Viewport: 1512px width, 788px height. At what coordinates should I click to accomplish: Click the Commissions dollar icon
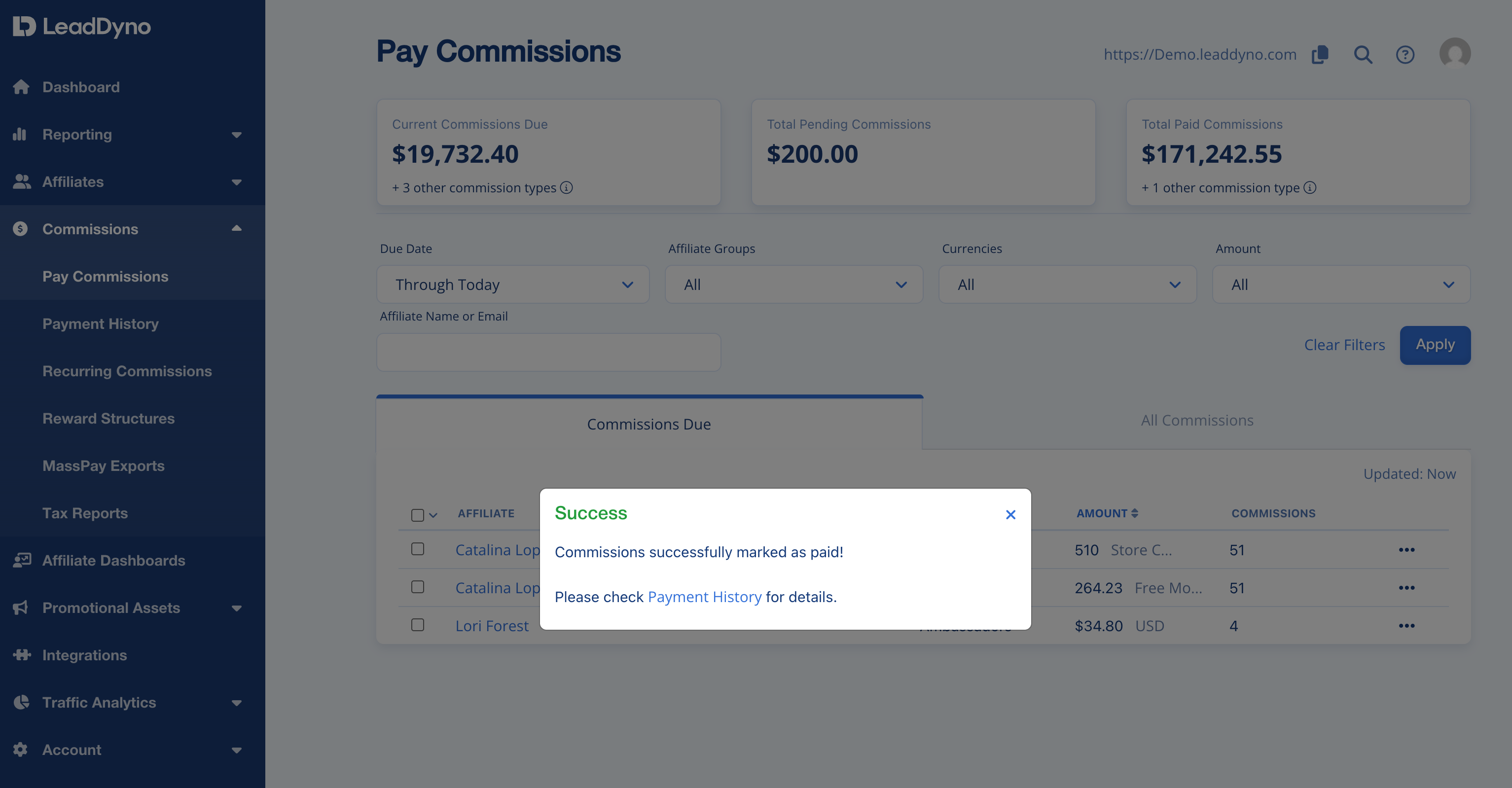tap(21, 229)
